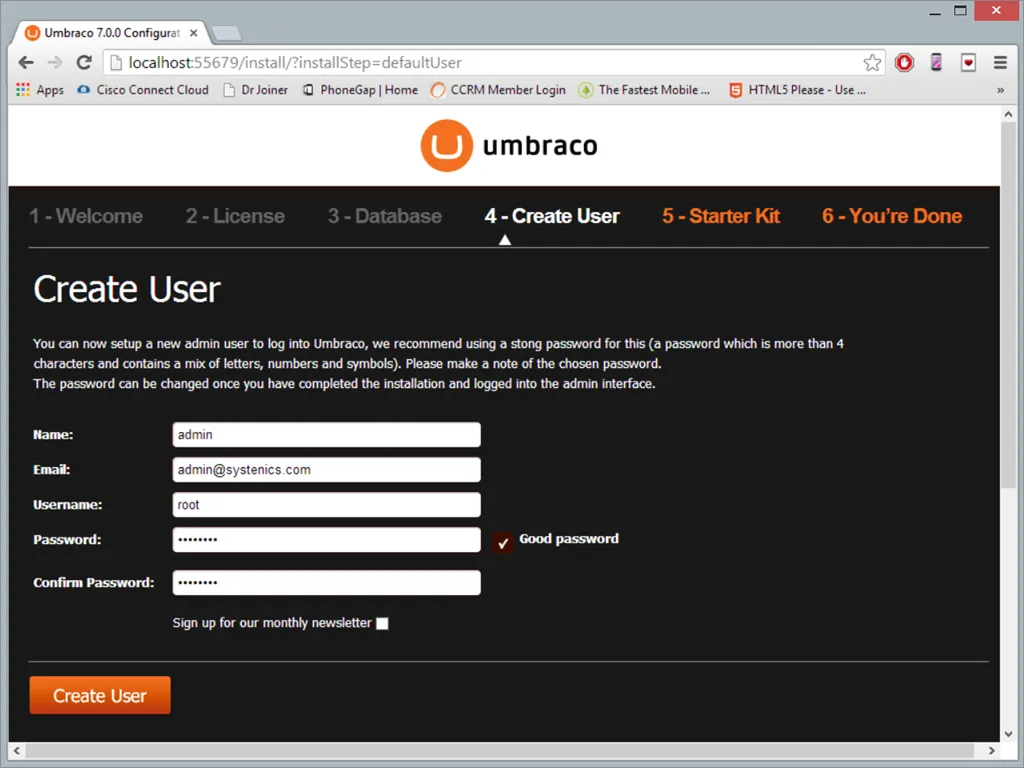Click the browser back arrow
Image resolution: width=1024 pixels, height=768 pixels.
coord(27,62)
